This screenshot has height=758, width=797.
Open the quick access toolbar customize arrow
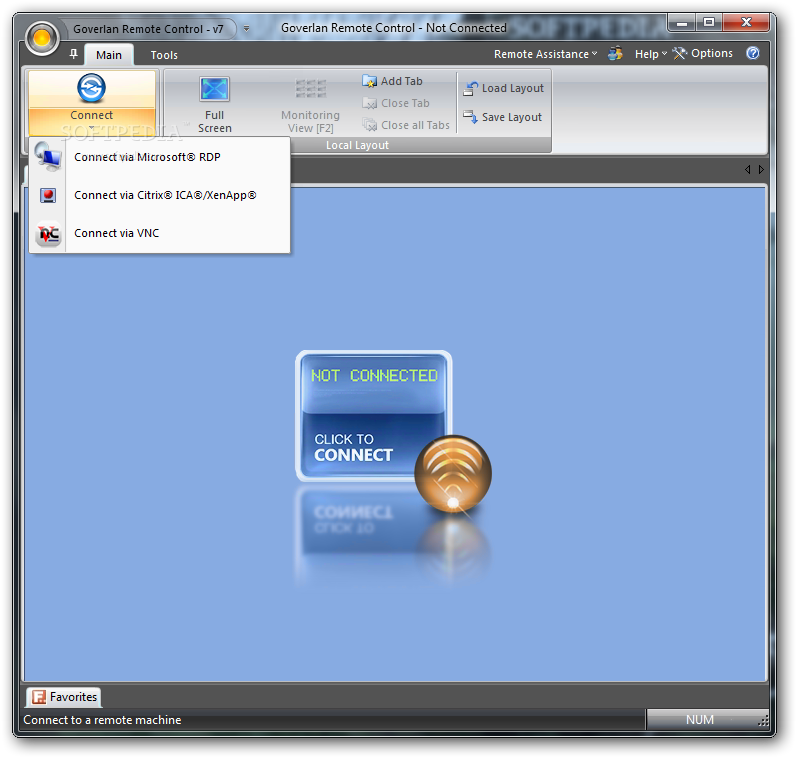coord(247,28)
